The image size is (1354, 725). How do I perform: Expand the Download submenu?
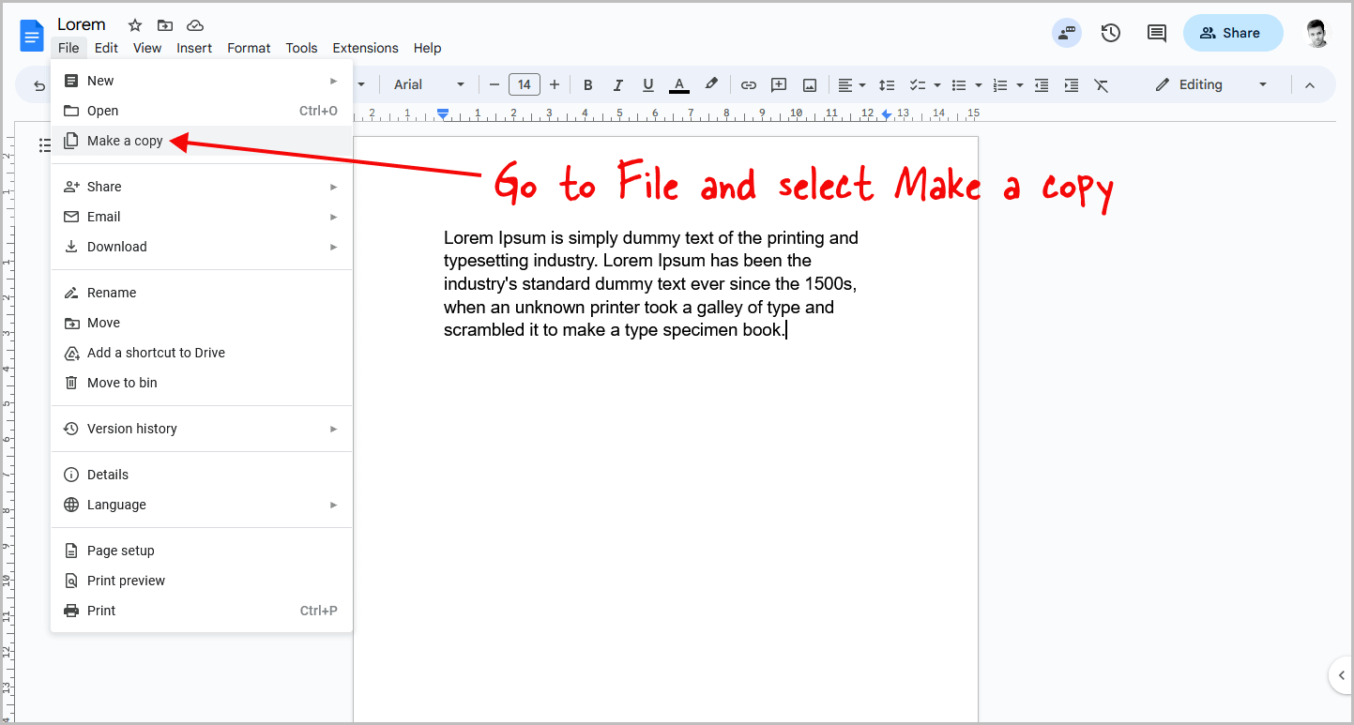click(201, 247)
